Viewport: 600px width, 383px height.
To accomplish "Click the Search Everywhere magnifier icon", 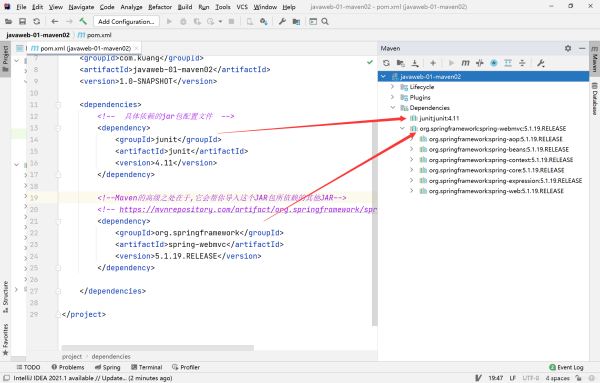I will [325, 21].
